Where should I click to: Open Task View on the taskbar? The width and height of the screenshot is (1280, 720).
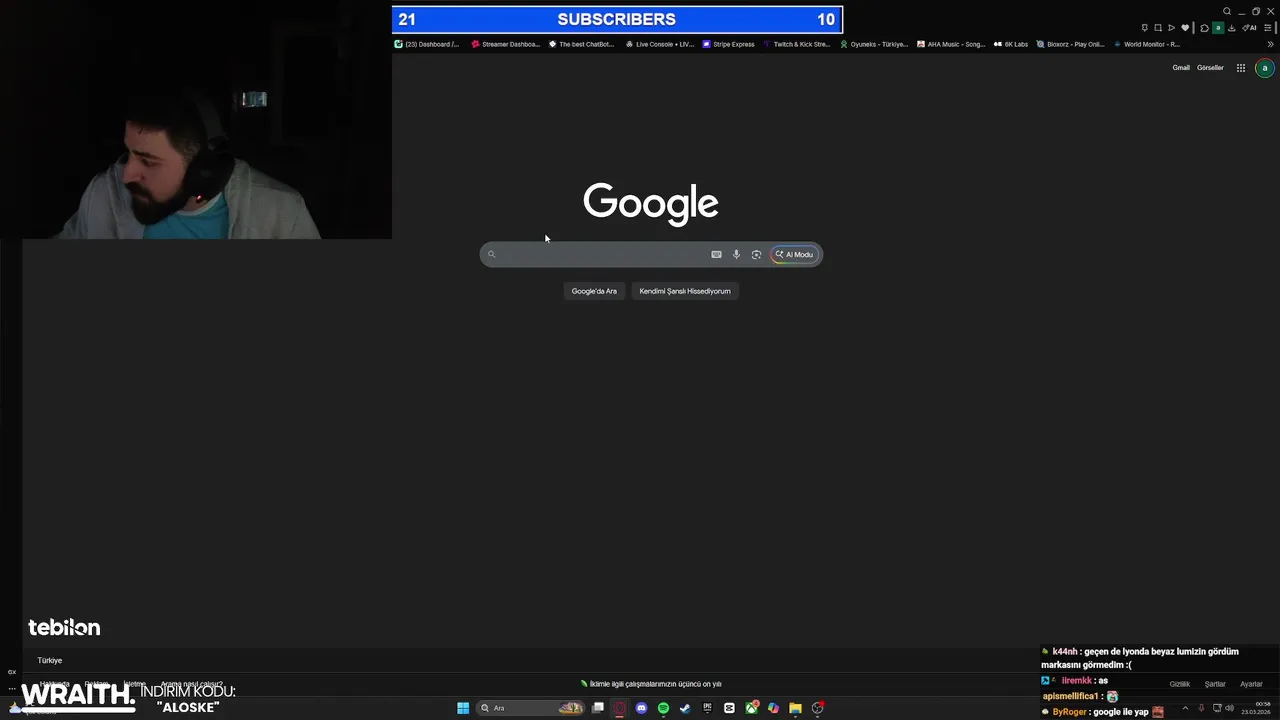[x=598, y=708]
